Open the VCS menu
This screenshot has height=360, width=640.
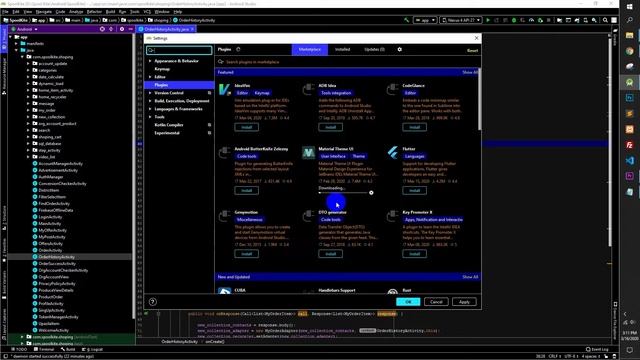[x=147, y=12]
